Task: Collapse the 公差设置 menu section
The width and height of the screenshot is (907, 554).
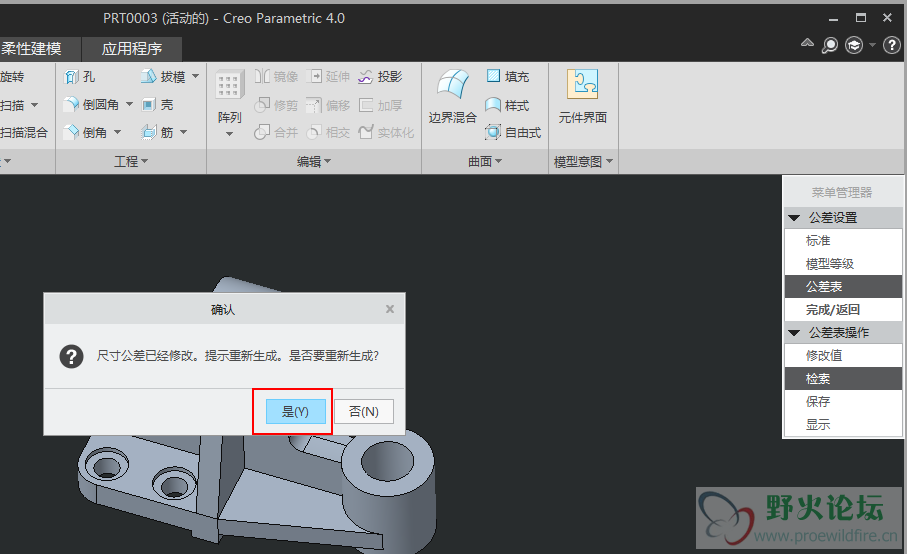Action: click(794, 218)
